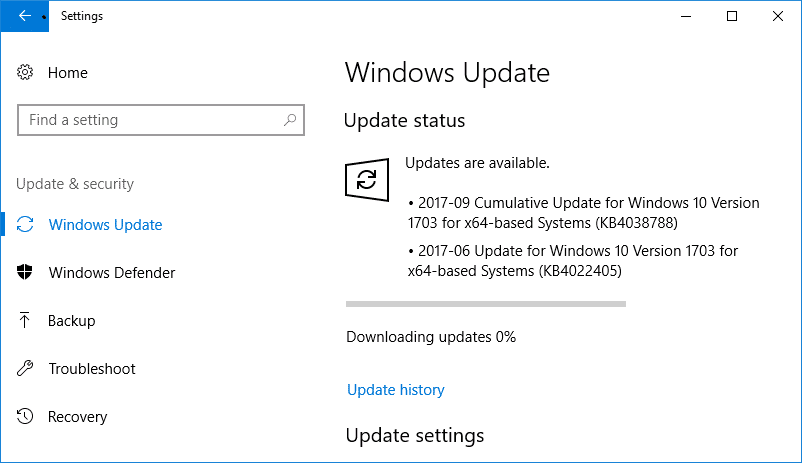The width and height of the screenshot is (802, 463).
Task: Maximize the Settings window
Action: click(x=732, y=16)
